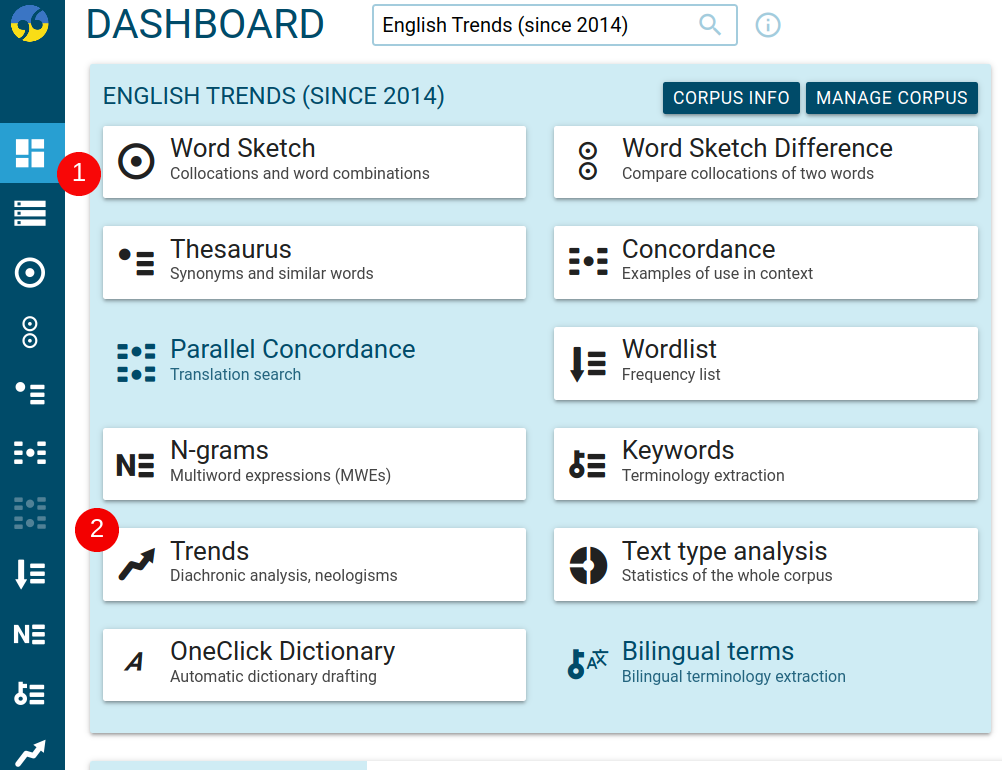
Task: Click the MANAGE CORPUS button
Action: coord(891,98)
